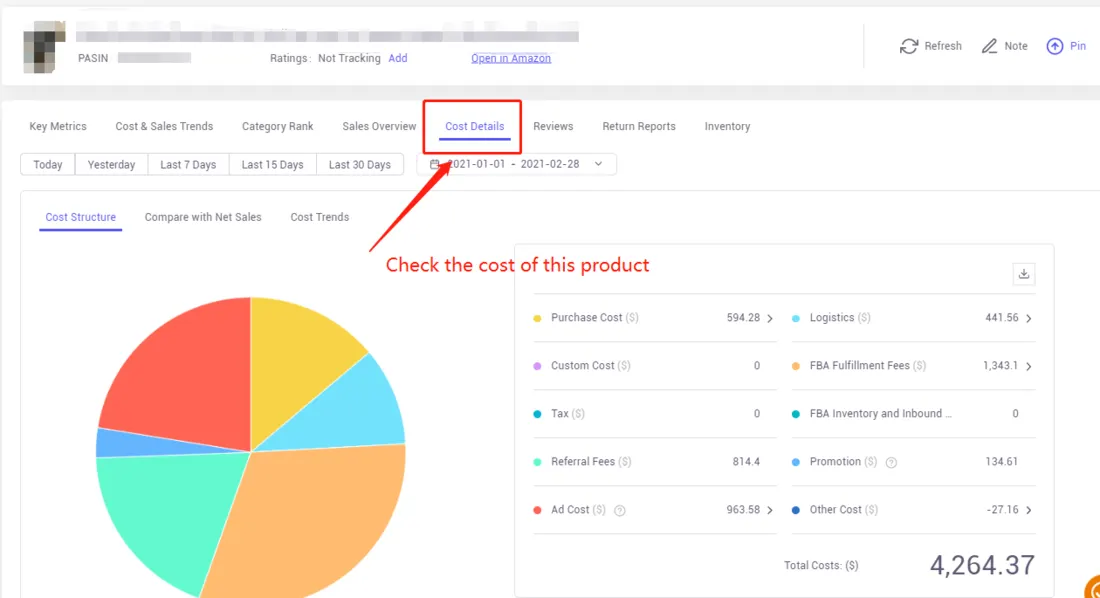Expand Purchase Cost details via chevron

coord(770,317)
